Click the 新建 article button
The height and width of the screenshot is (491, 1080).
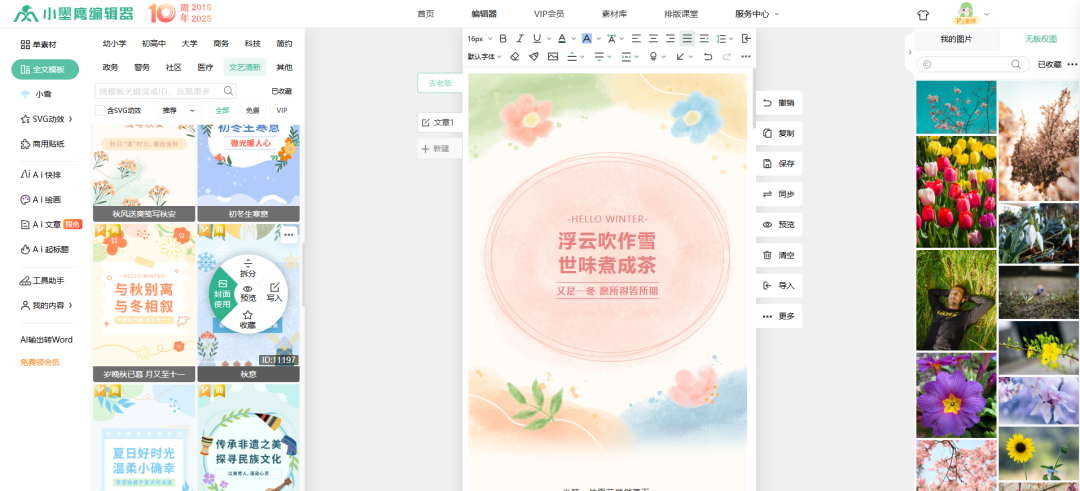click(x=440, y=149)
